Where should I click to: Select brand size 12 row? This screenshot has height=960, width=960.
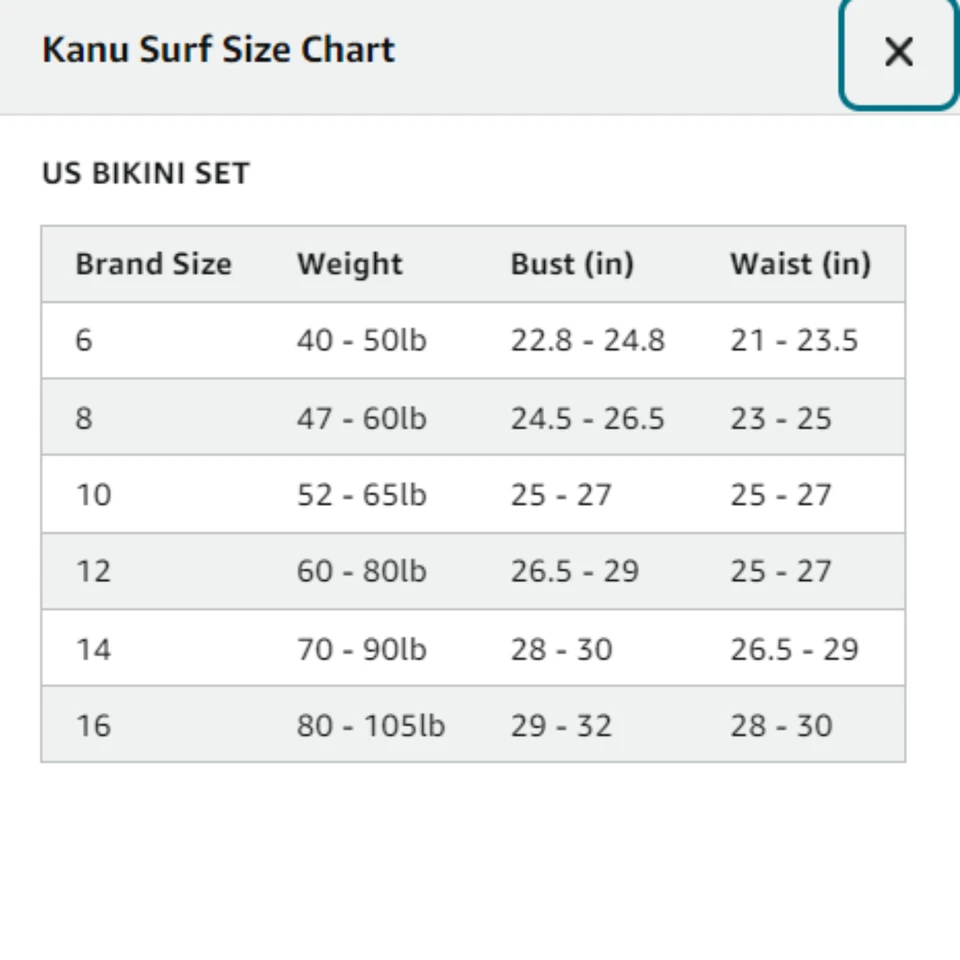pos(89,571)
